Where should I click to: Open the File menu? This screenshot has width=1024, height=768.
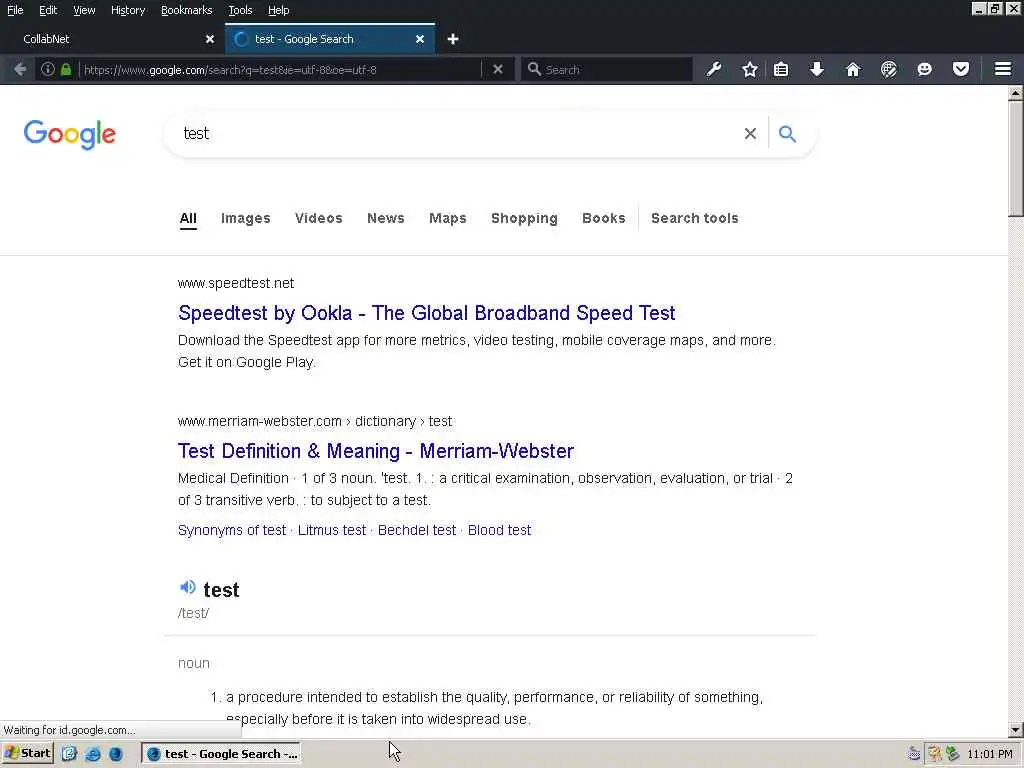(15, 10)
